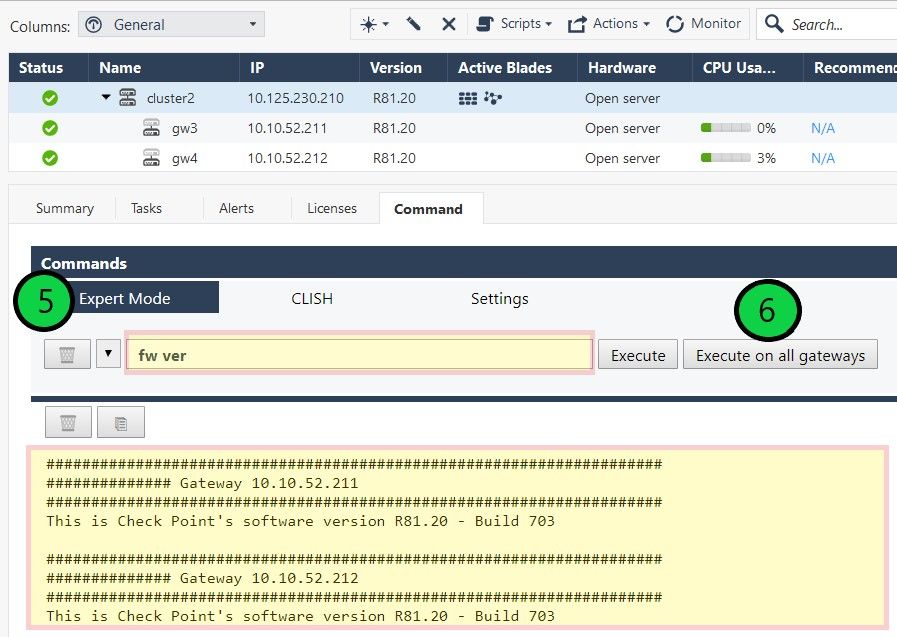The height and width of the screenshot is (637, 897).
Task: Click the gw3 gateway icon
Action: point(151,128)
